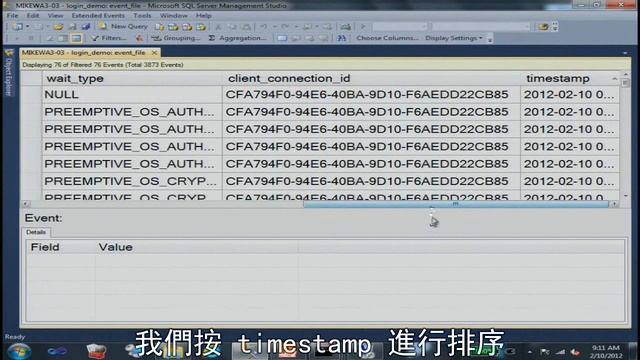Screen dimensions: 640x360
Task: Click the Analysis Services MDX Query icon
Action: [173, 27]
